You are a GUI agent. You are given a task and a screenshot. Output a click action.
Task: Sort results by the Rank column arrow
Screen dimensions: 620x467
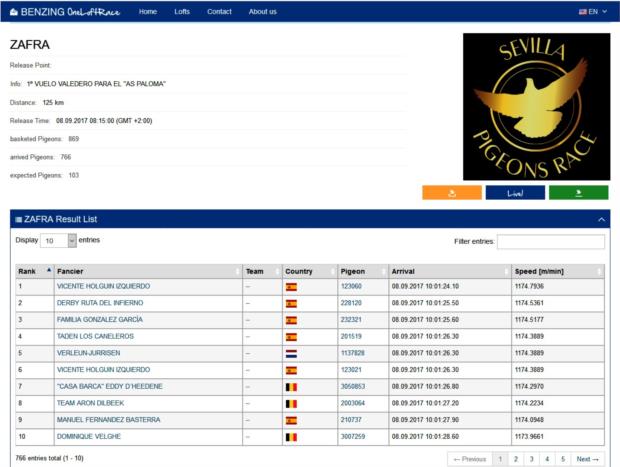tap(48, 270)
